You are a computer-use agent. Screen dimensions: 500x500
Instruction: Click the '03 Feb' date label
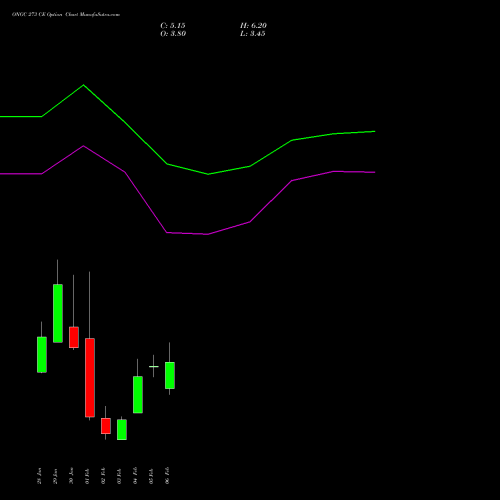point(119,476)
